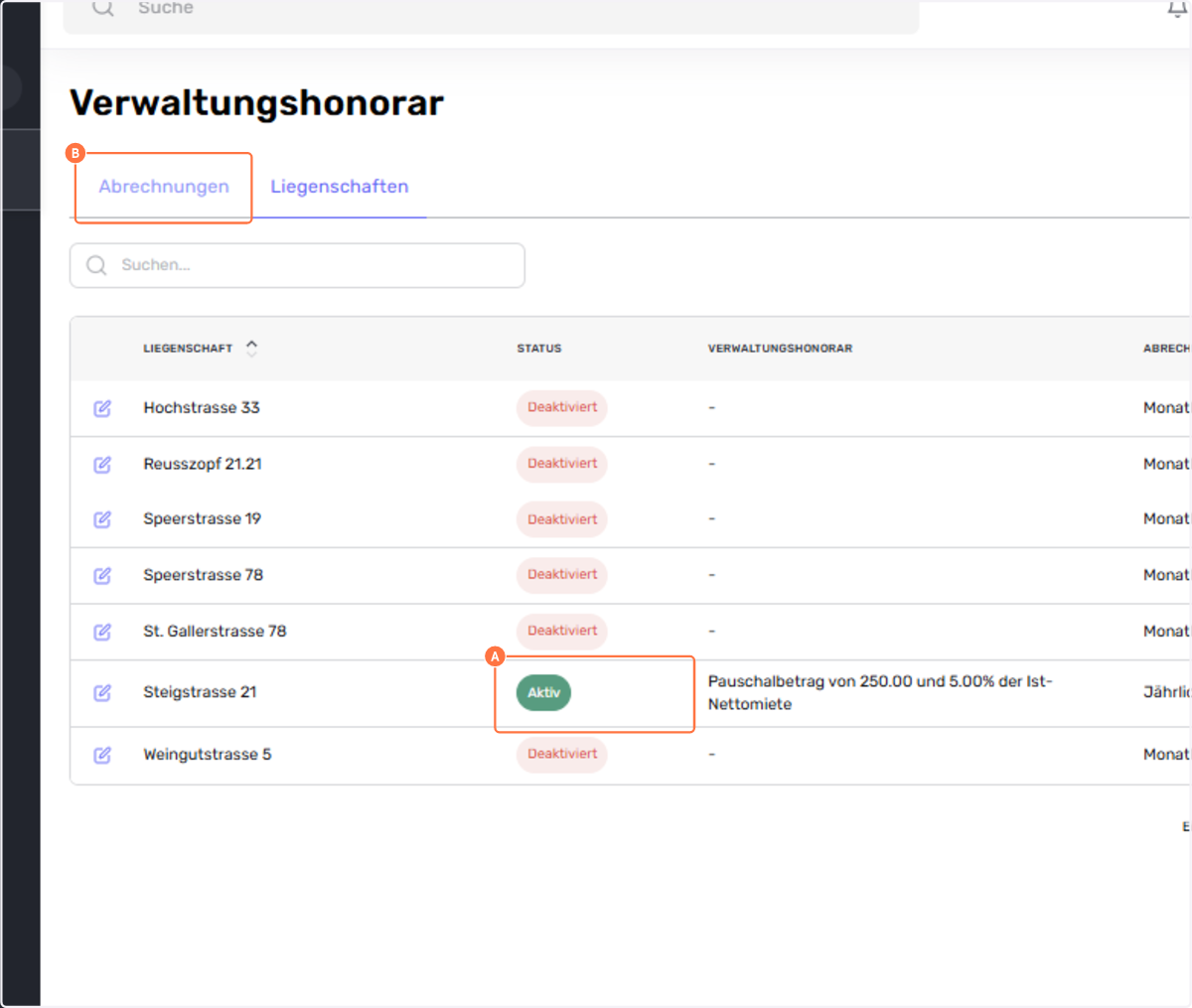Click the Status column header

pos(538,349)
